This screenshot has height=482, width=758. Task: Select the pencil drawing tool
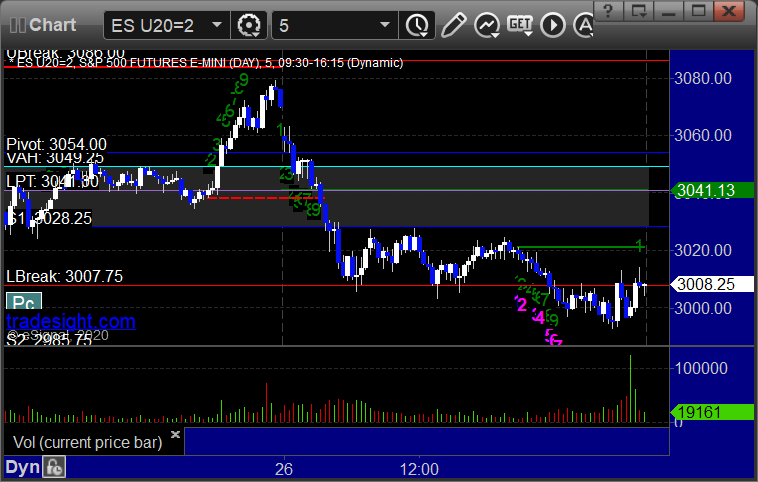[453, 25]
